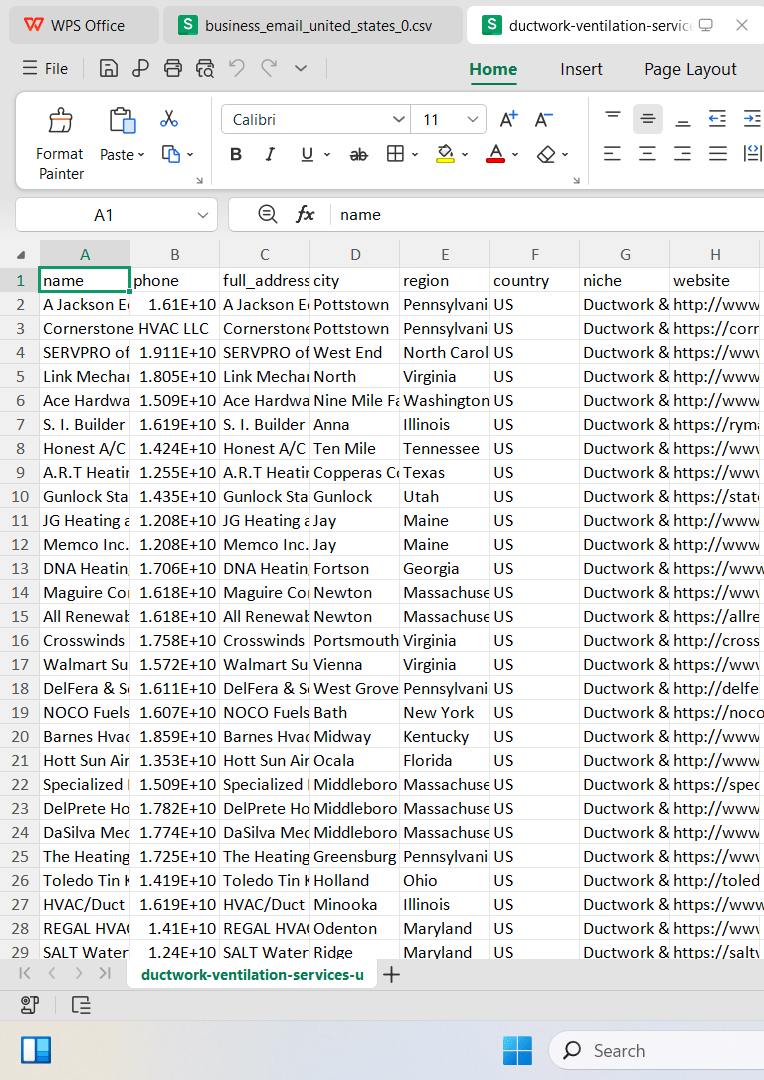The width and height of the screenshot is (764, 1080).
Task: Click the Strikethrough icon
Action: [358, 155]
